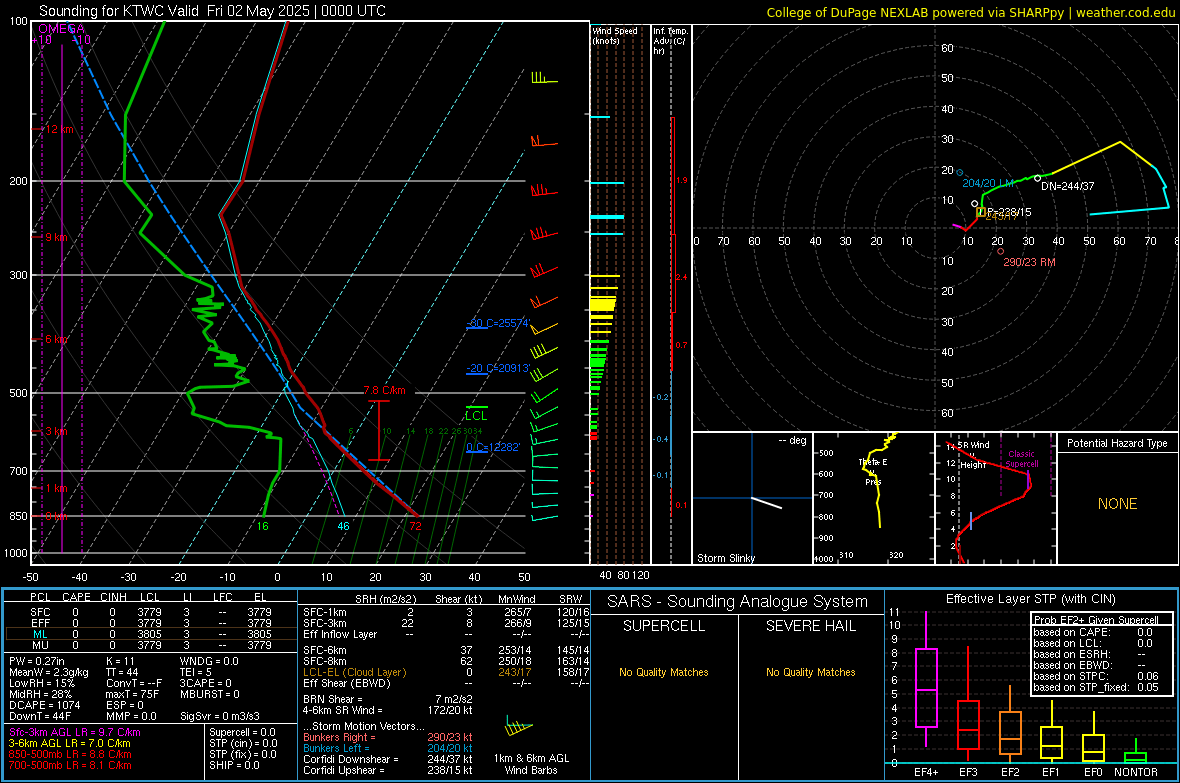Image resolution: width=1180 pixels, height=783 pixels.
Task: Click the '-30 C=25574' height label
Action: (498, 323)
